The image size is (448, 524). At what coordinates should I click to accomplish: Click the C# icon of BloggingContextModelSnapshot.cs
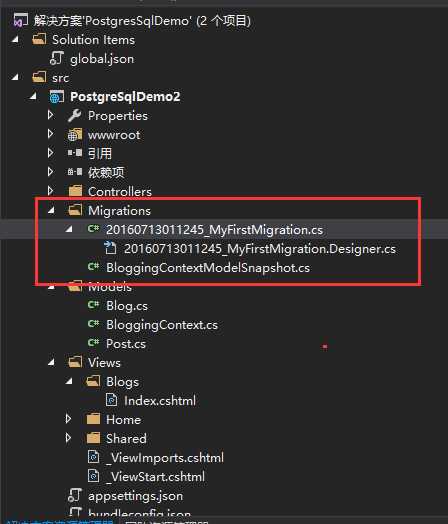pyautogui.click(x=93, y=267)
